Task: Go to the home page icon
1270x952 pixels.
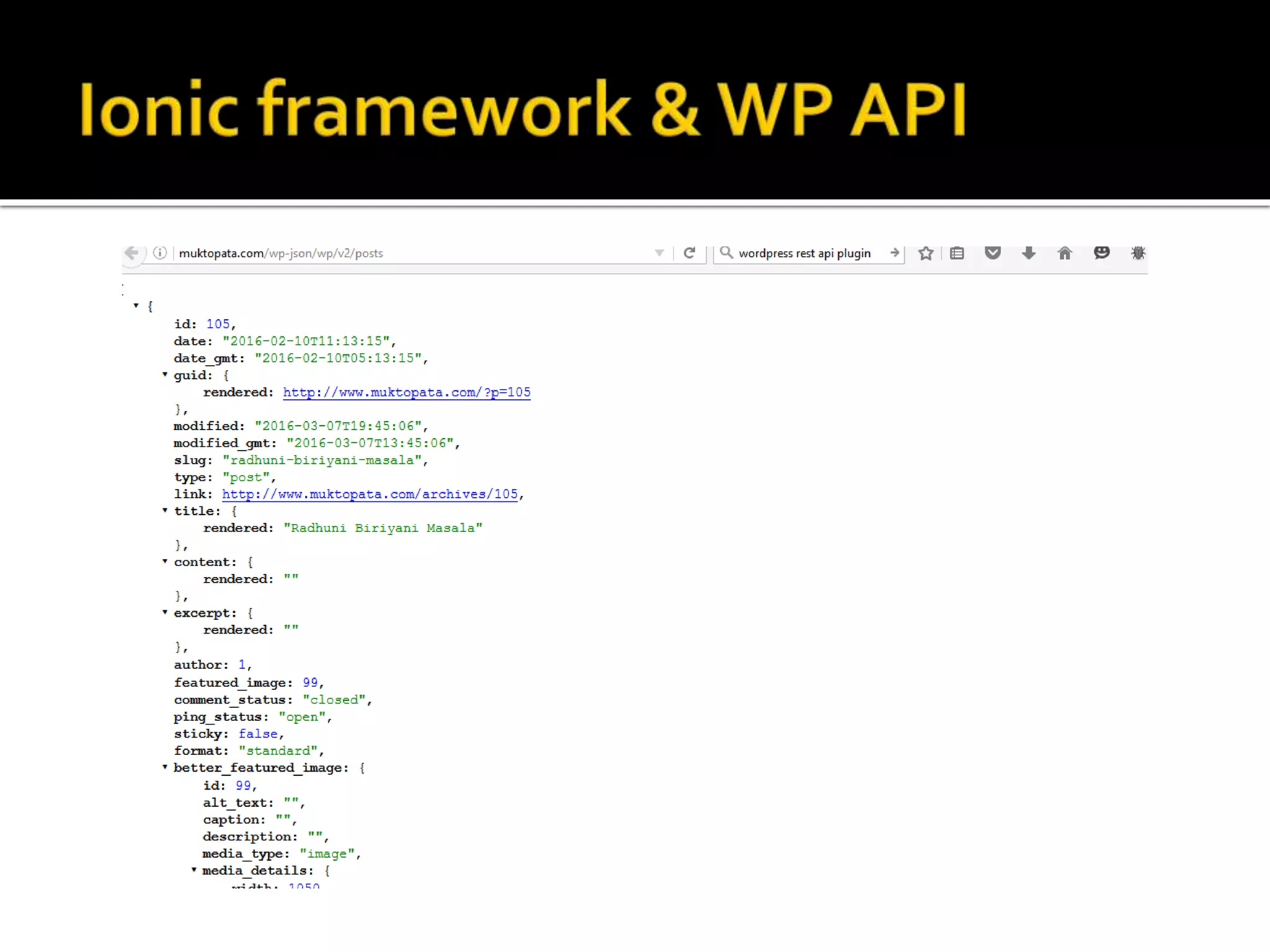Action: (x=1065, y=253)
